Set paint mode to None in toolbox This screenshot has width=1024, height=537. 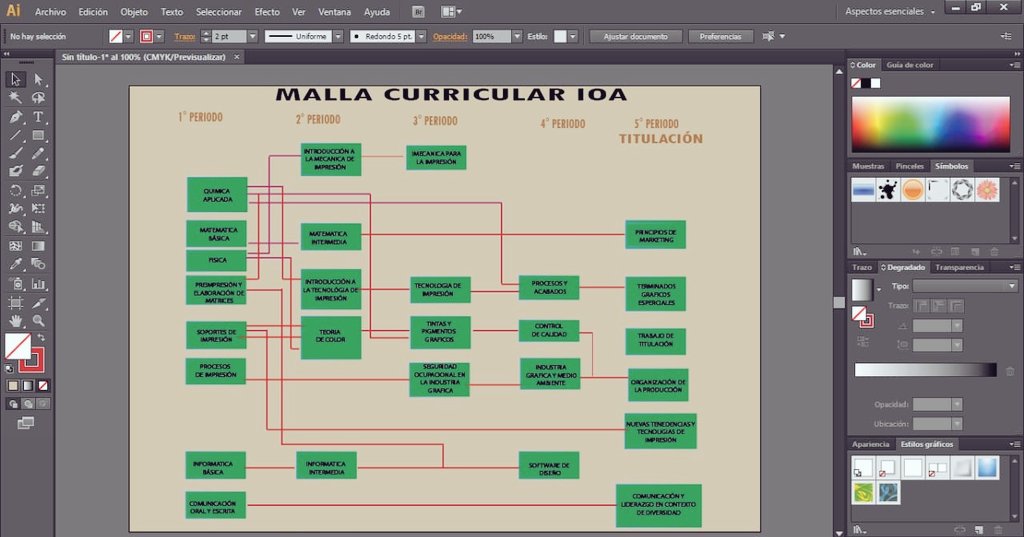[x=43, y=386]
